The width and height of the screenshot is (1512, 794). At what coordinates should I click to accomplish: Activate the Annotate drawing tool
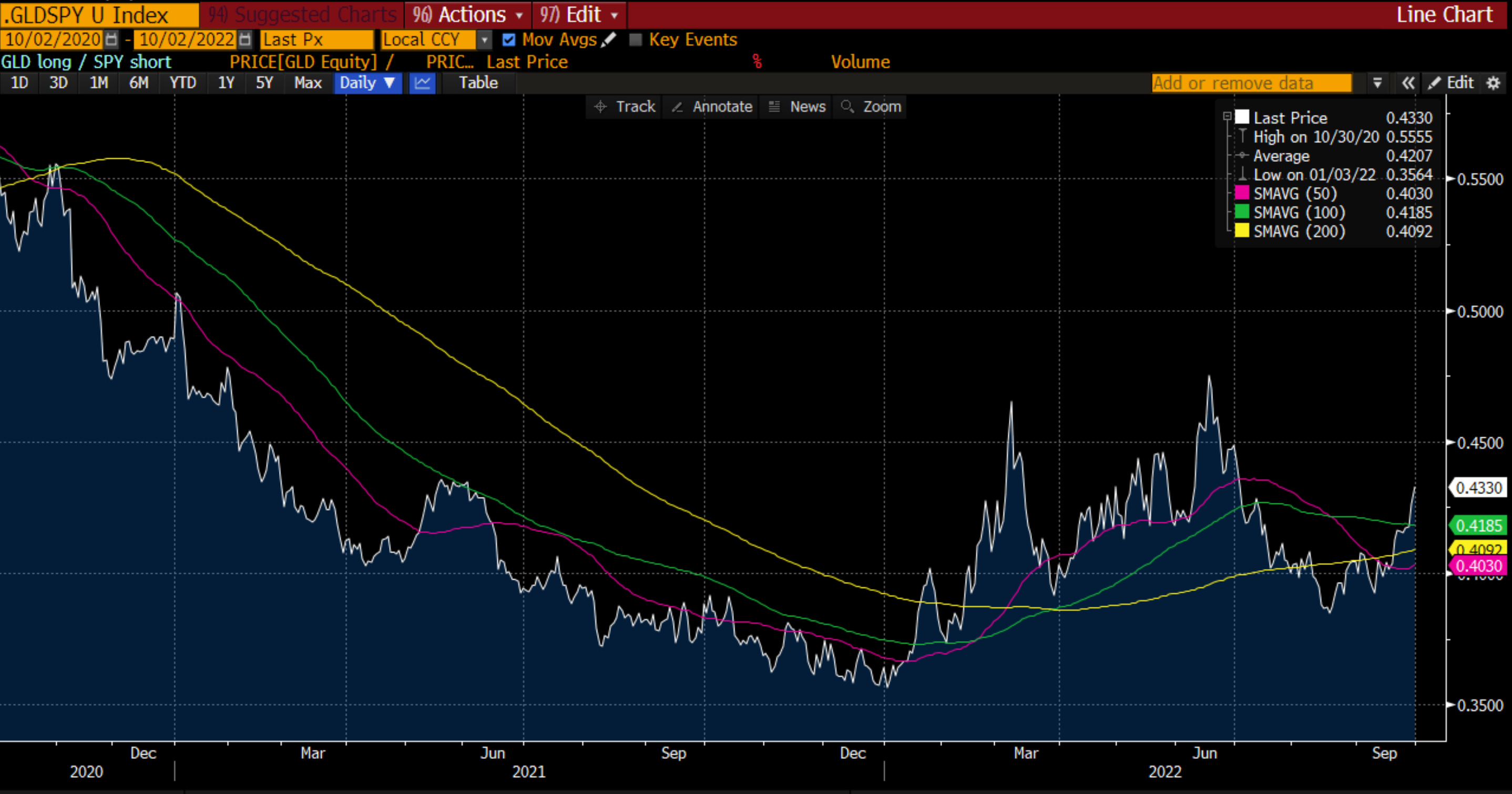712,107
